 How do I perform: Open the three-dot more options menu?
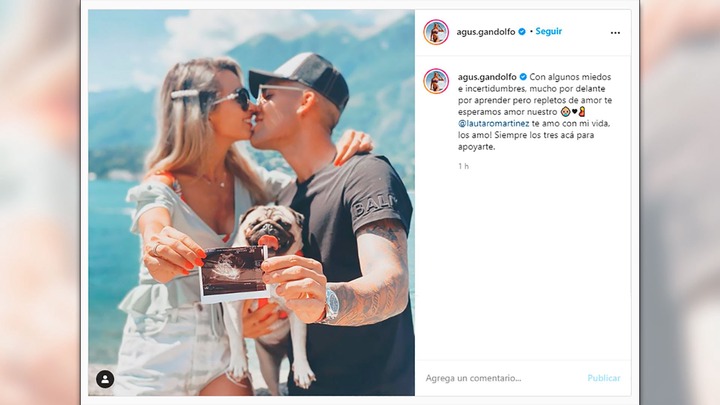(x=615, y=33)
